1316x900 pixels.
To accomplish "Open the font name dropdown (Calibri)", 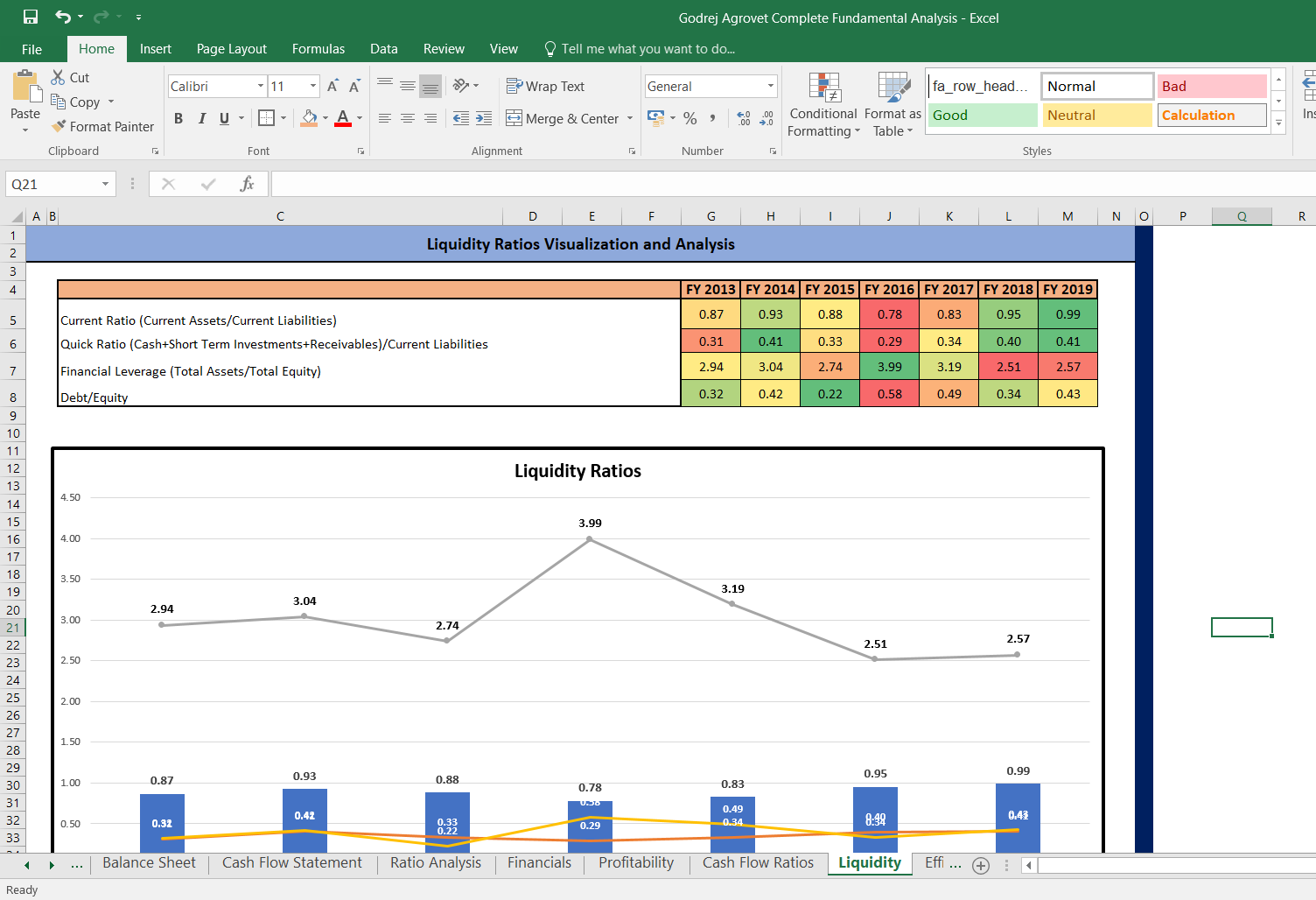I will pos(261,86).
